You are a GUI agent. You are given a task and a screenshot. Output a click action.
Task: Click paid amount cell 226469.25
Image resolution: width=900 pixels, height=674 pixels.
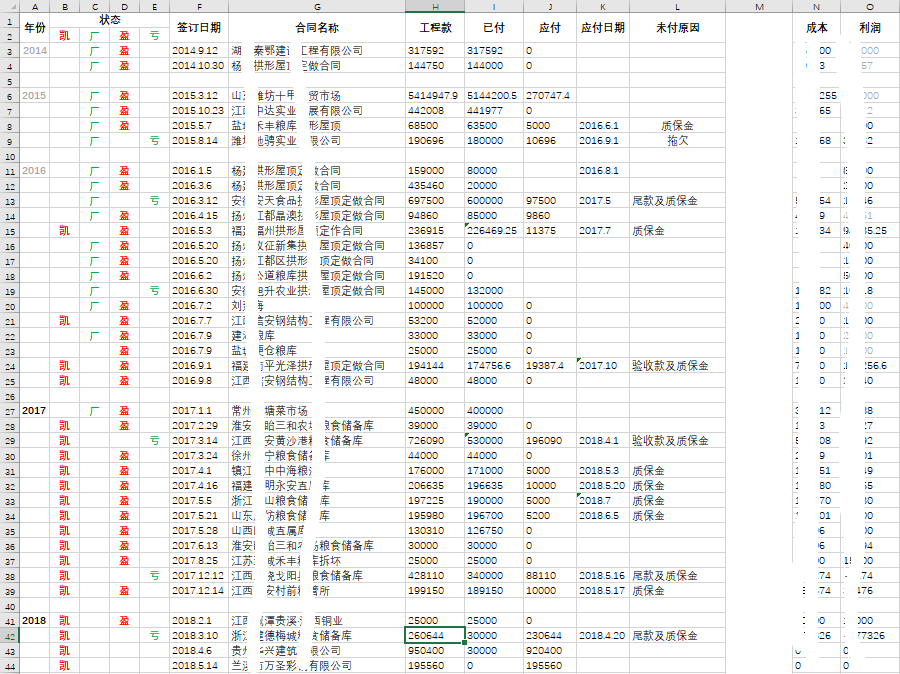click(494, 231)
